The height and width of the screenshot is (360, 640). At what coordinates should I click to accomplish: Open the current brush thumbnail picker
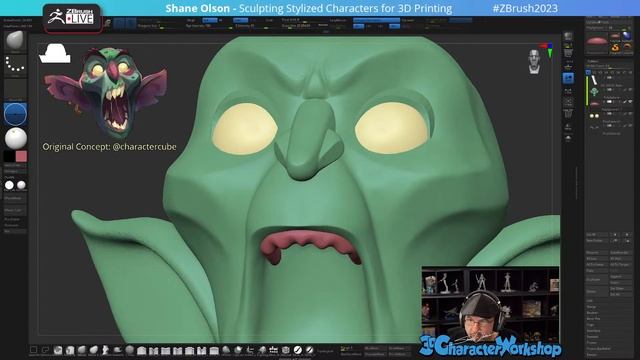coord(15,41)
